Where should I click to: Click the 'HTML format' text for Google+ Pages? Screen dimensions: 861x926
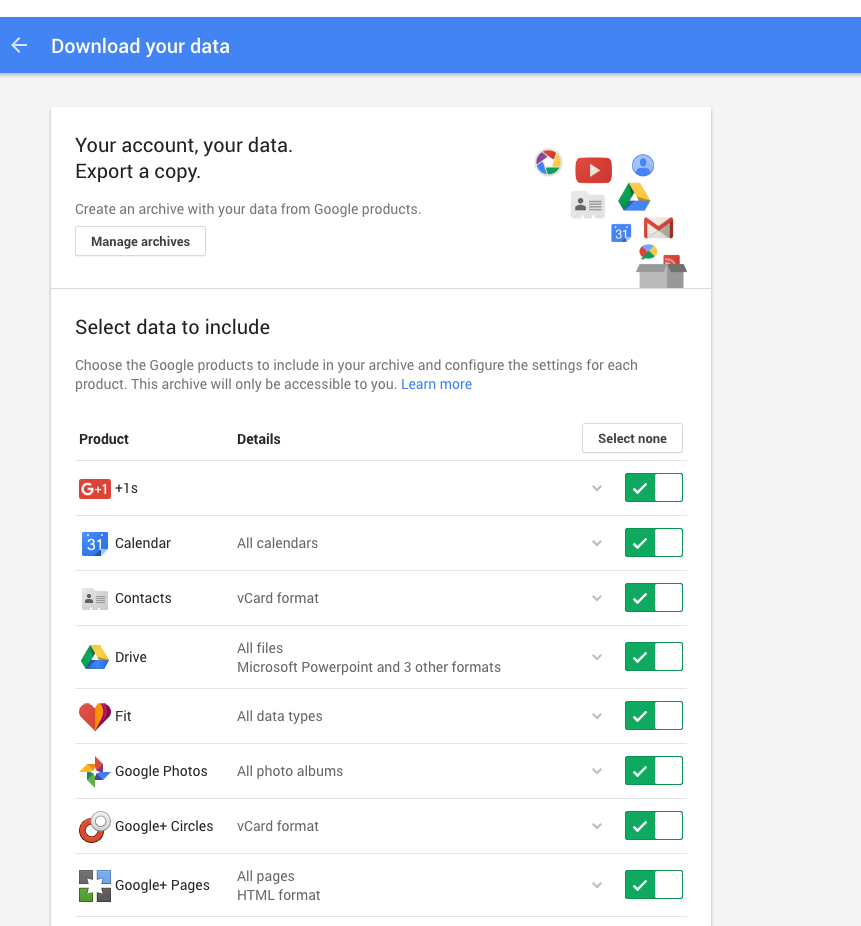click(x=279, y=895)
